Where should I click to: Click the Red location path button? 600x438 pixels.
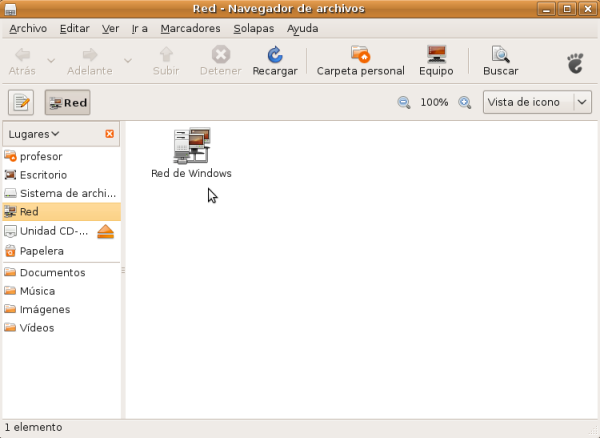67,102
